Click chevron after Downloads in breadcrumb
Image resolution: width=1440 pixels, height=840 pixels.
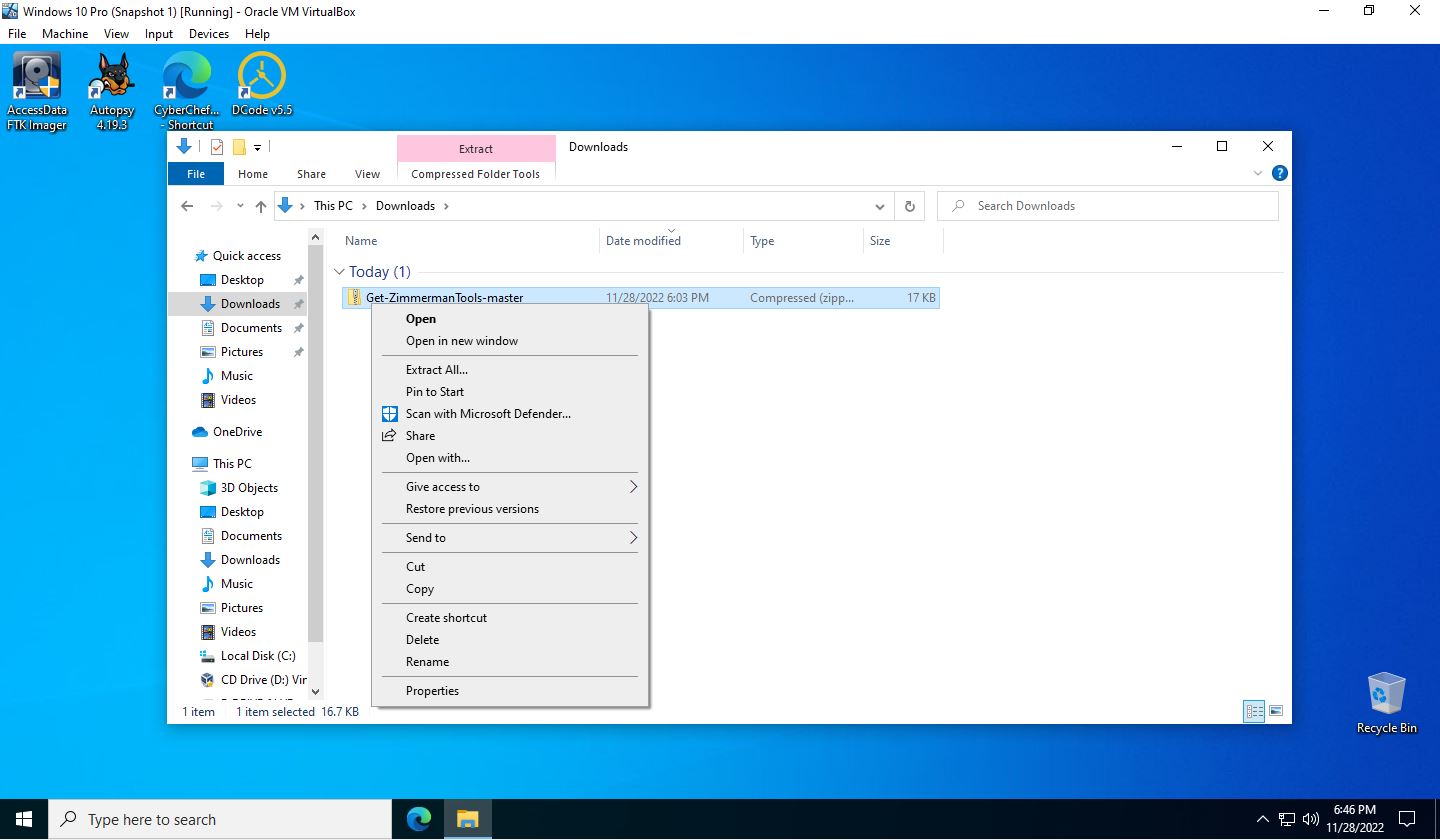pyautogui.click(x=446, y=206)
